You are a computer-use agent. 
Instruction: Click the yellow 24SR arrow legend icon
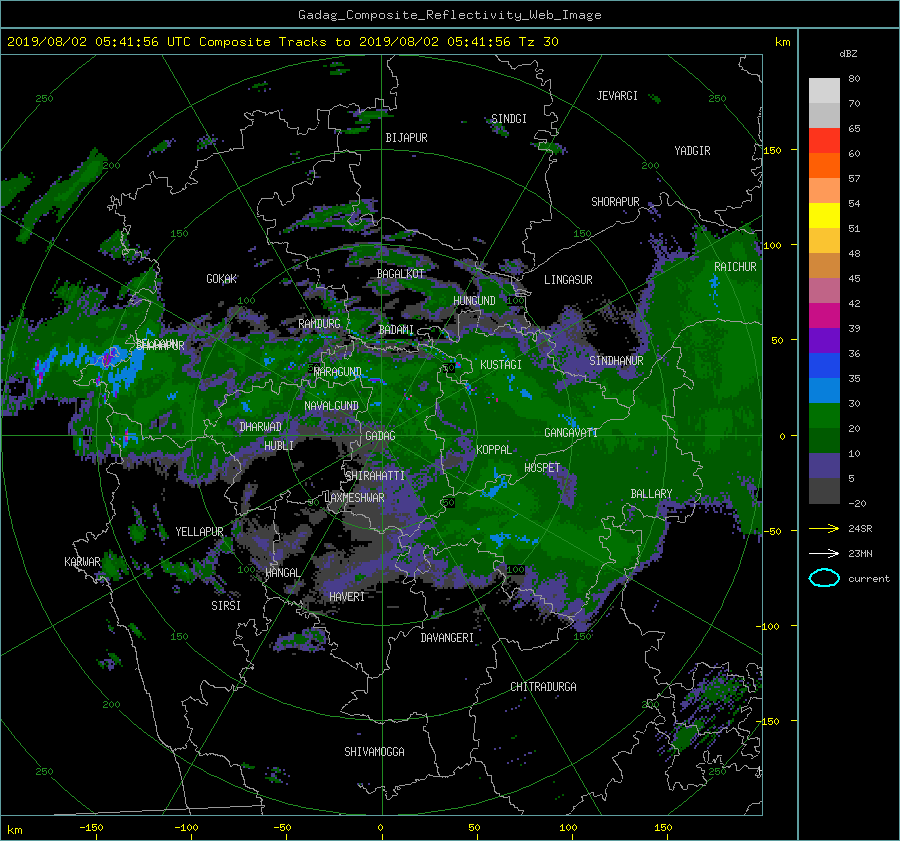coord(824,528)
